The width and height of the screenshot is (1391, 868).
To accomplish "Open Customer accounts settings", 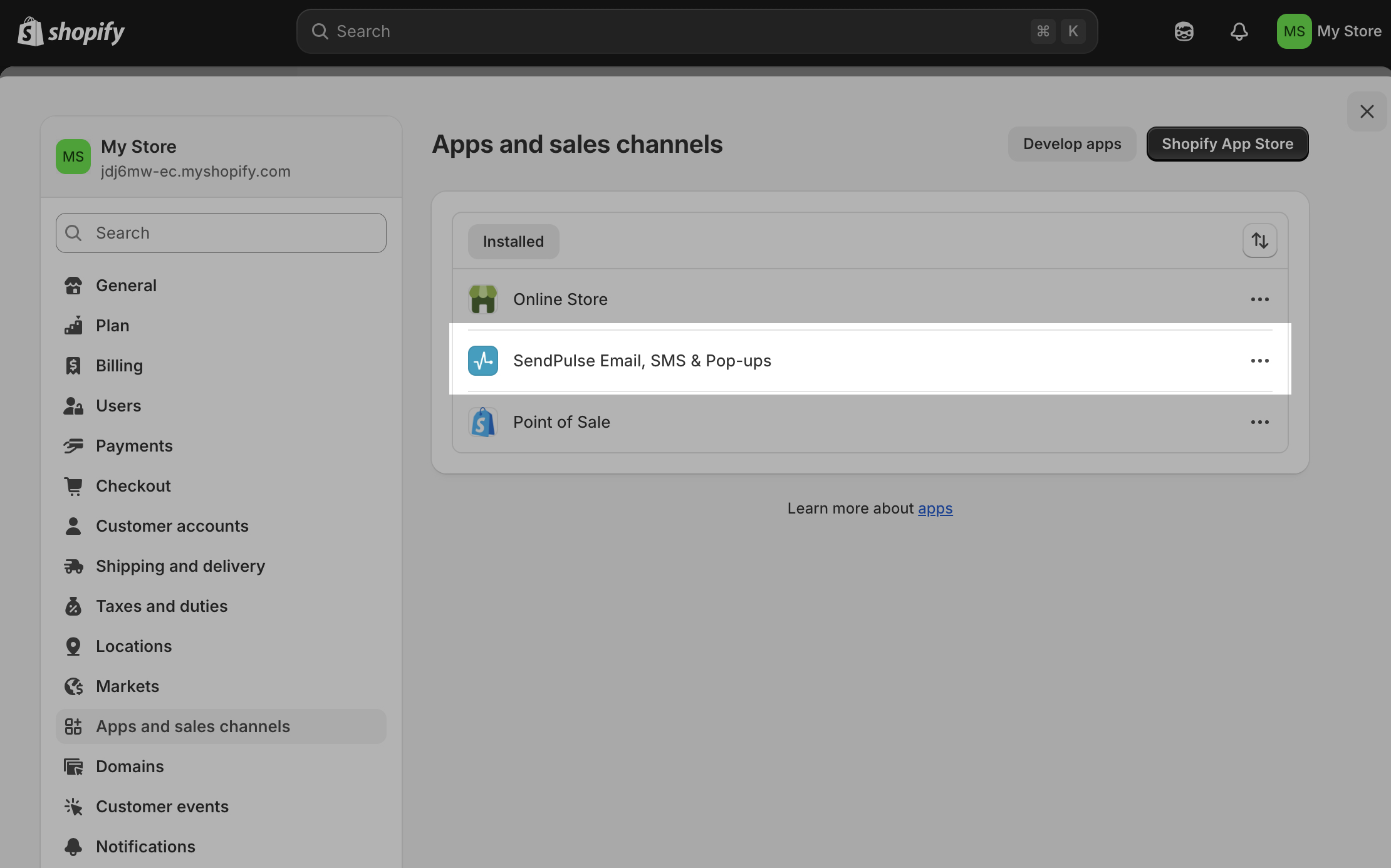I will (221, 526).
